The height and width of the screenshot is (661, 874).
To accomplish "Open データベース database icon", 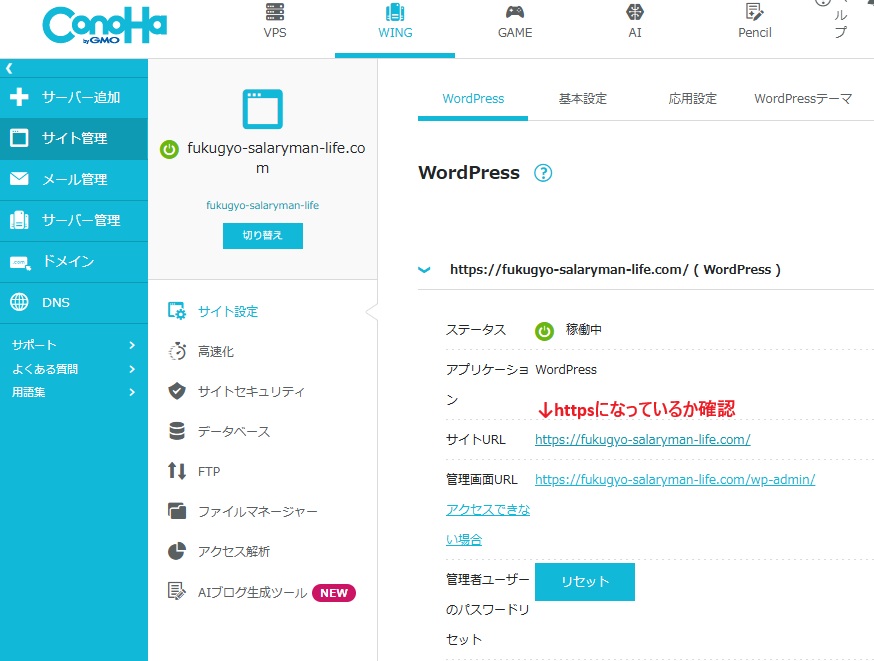I will click(x=177, y=432).
